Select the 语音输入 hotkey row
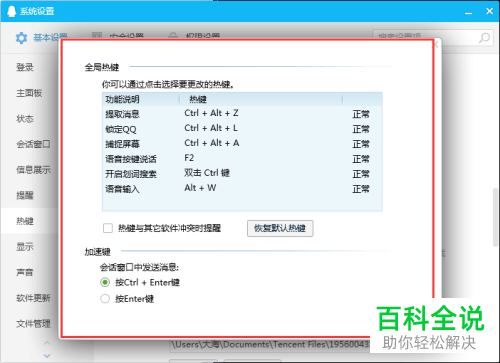 pos(242,189)
